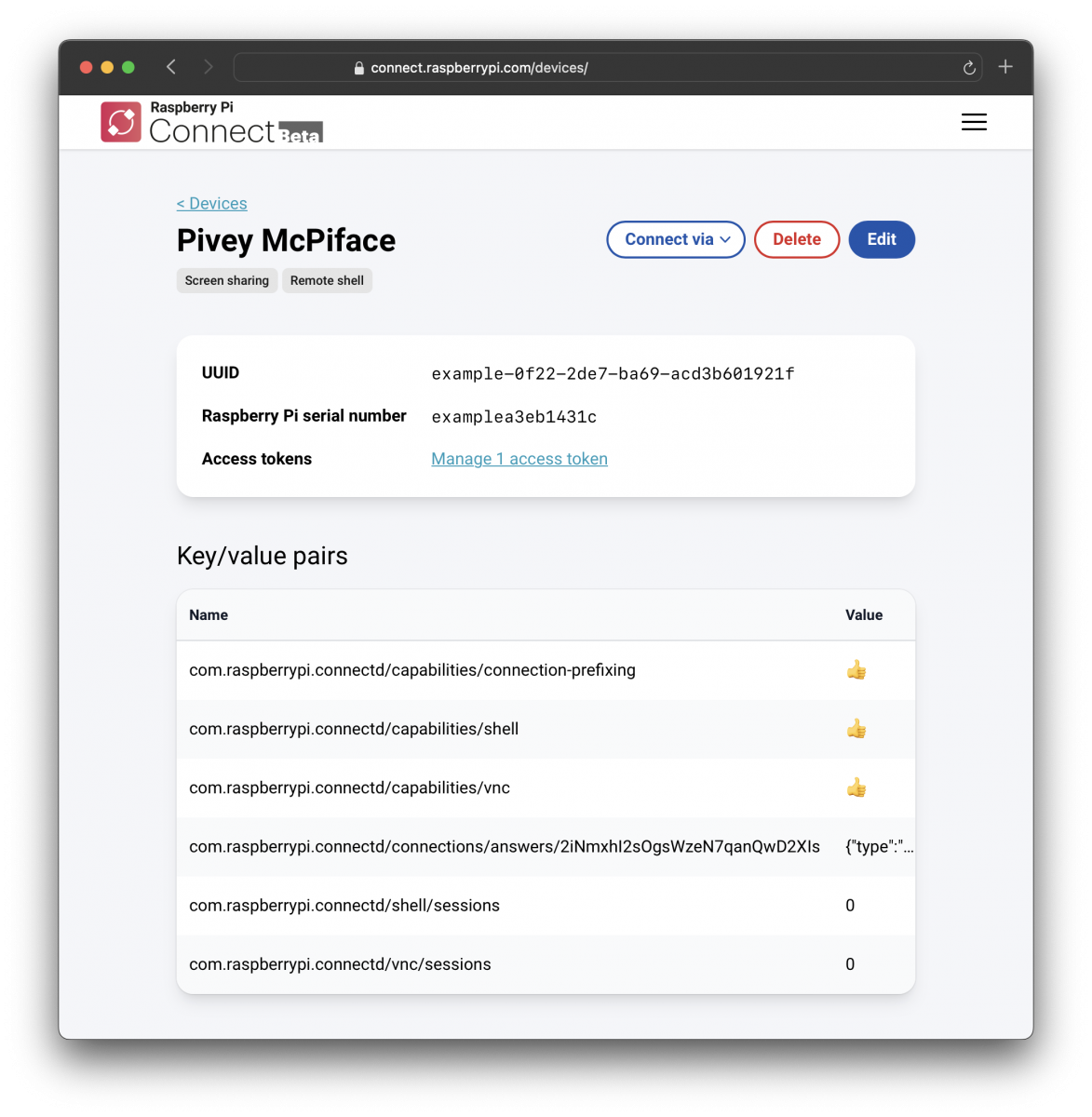Click the UUID field label
This screenshot has width=1092, height=1117.
pos(221,373)
